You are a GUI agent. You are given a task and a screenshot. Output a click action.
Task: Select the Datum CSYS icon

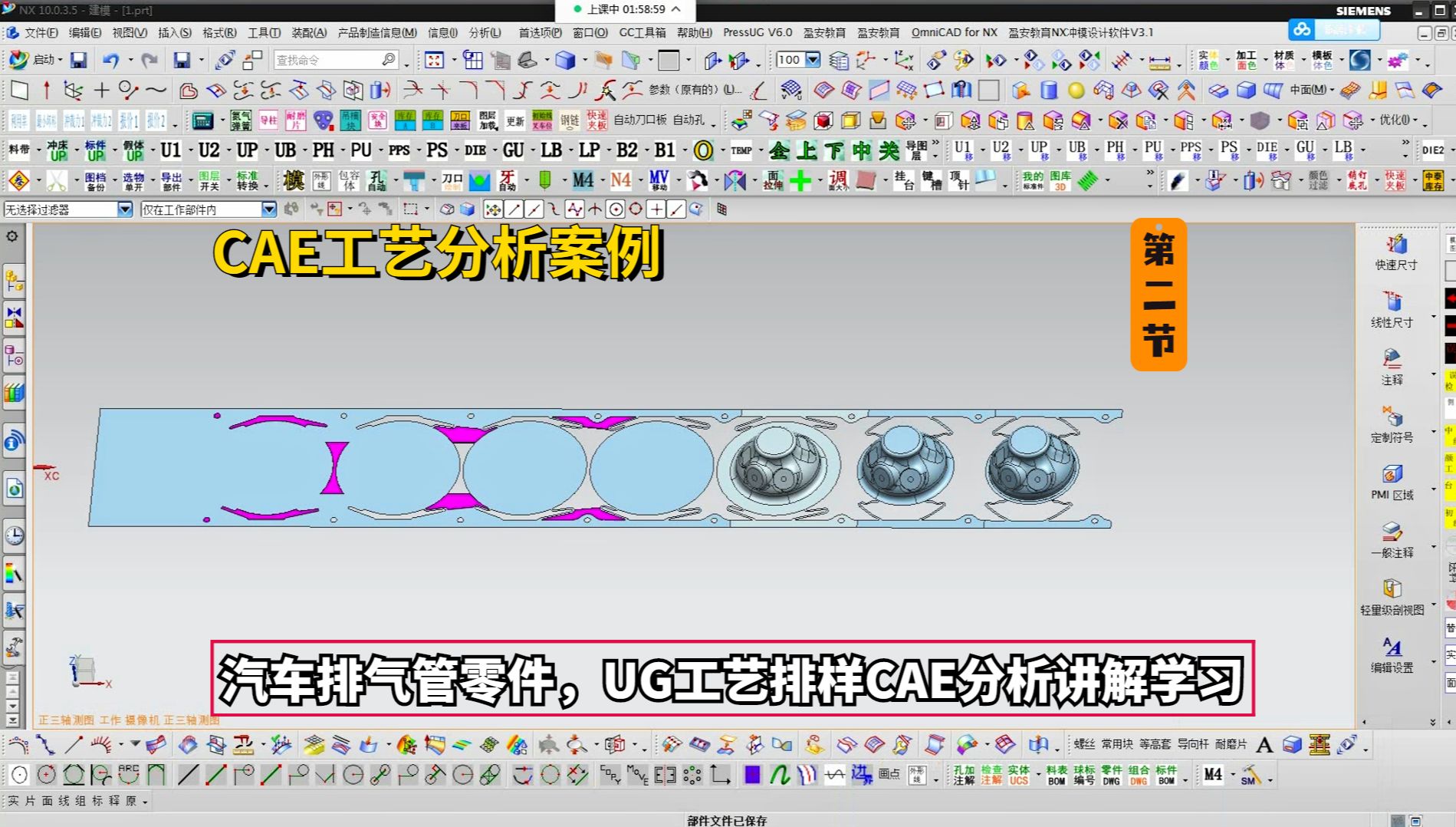tap(73, 91)
